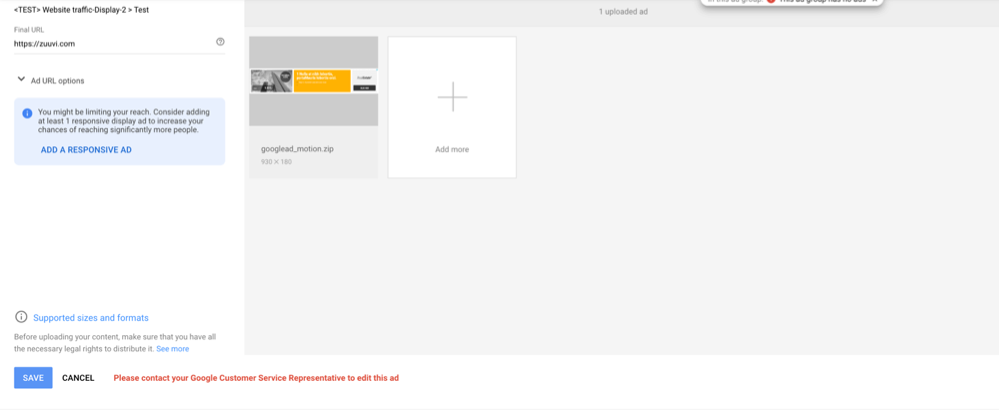This screenshot has height=410, width=999.
Task: Click the 1 uploaded ad text
Action: [x=623, y=12]
